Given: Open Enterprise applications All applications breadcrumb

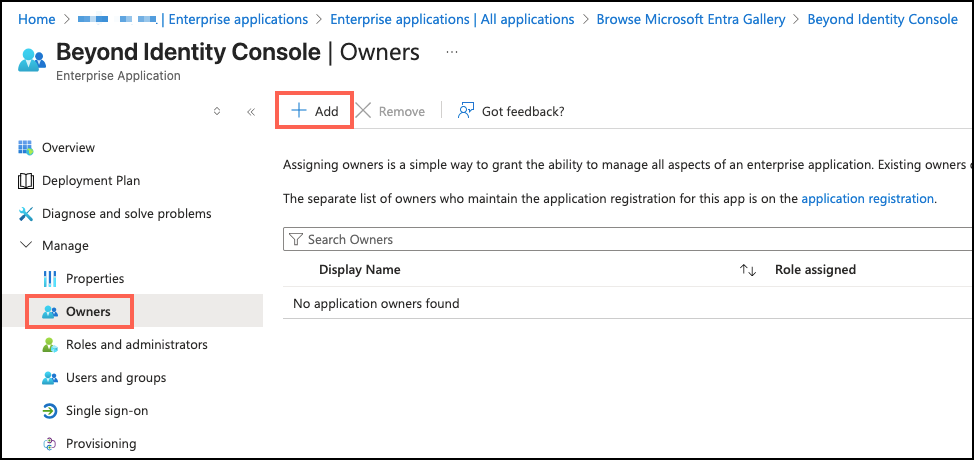Looking at the screenshot, I should coord(452,19).
